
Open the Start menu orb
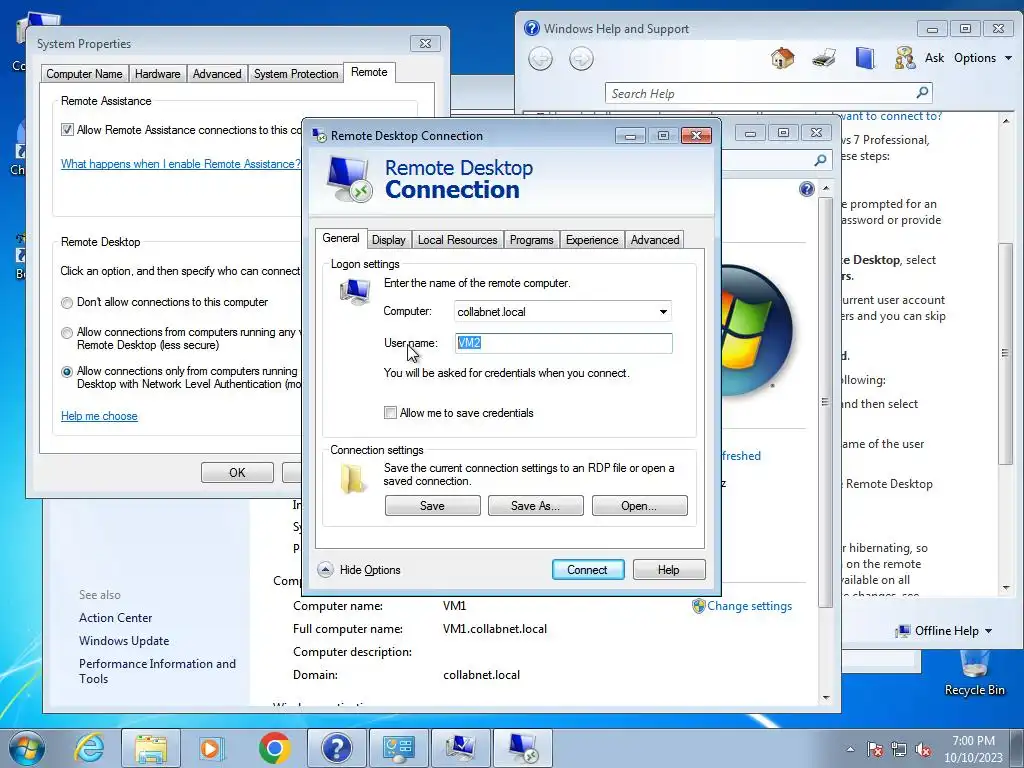26,748
